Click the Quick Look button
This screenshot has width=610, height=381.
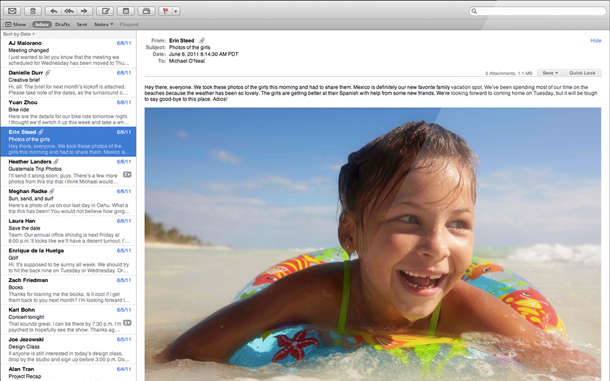pyautogui.click(x=582, y=73)
